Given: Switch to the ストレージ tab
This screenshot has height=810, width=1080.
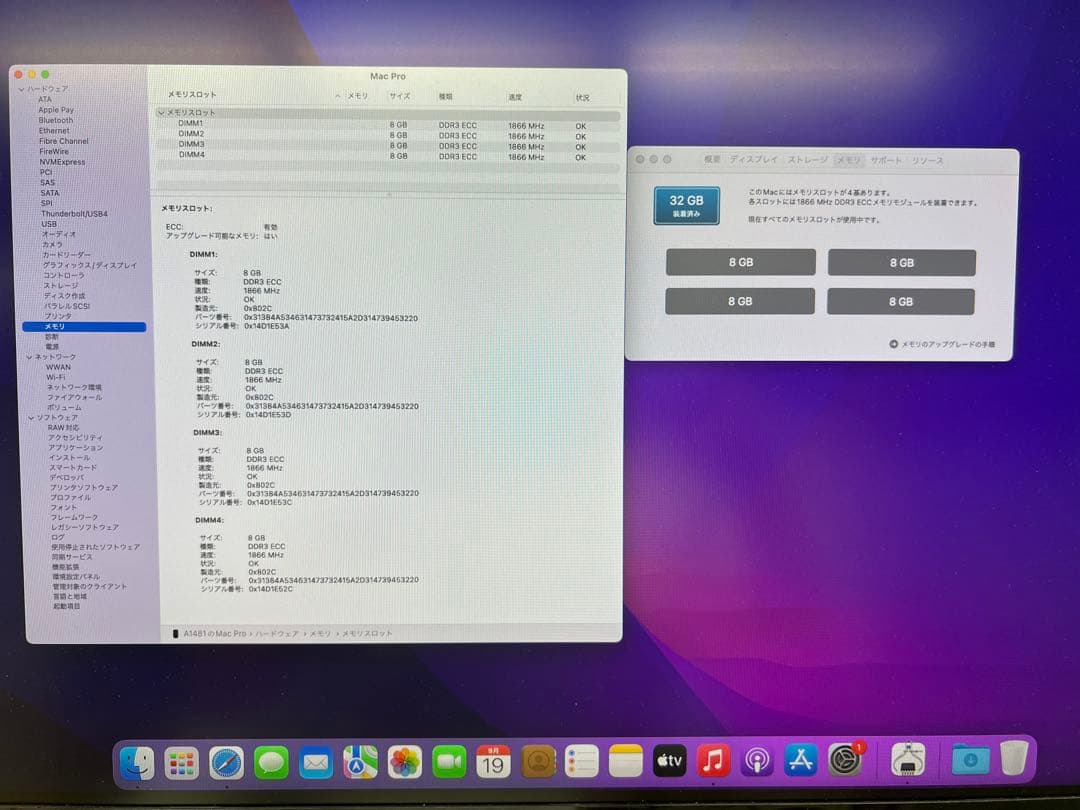Looking at the screenshot, I should point(805,159).
